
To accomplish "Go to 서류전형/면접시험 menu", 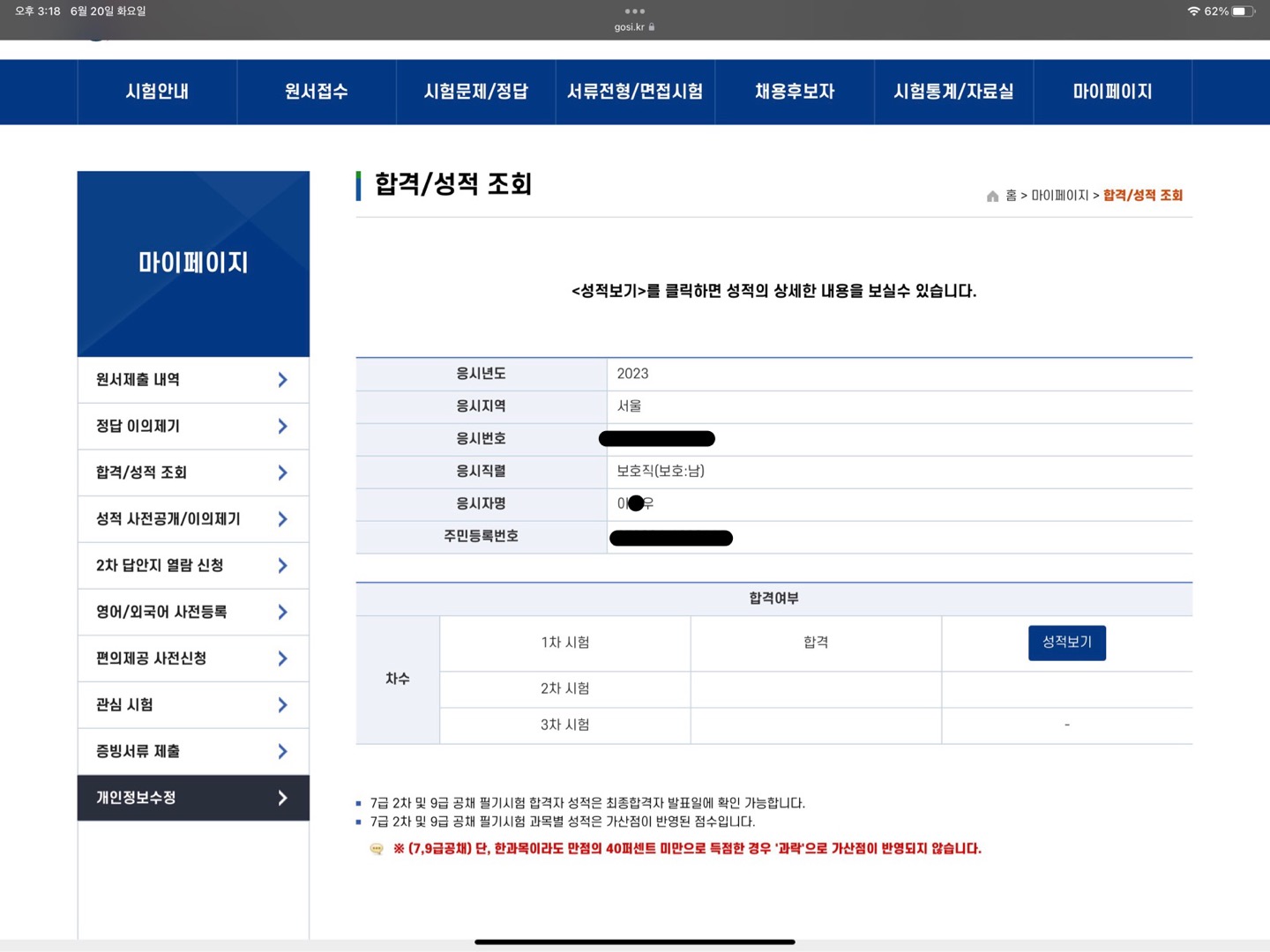I will [x=635, y=92].
